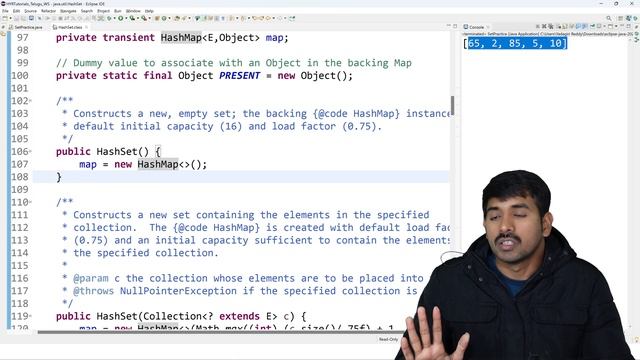Viewport: 640px width, 360px height.
Task: Click the Save toolbar icon
Action: [16, 18]
